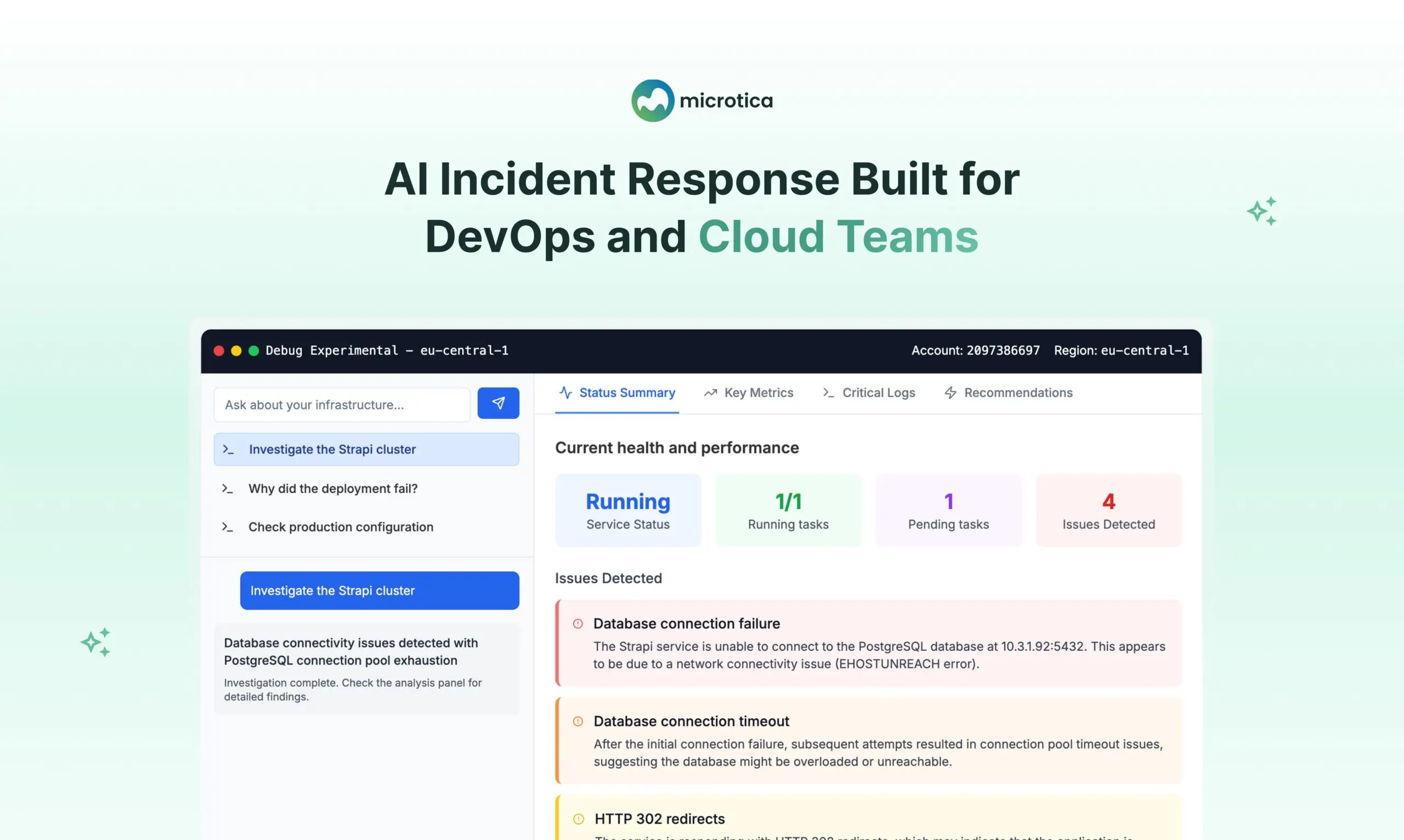Open the Critical Logs tab
This screenshot has width=1404, height=840.
pyautogui.click(x=878, y=392)
